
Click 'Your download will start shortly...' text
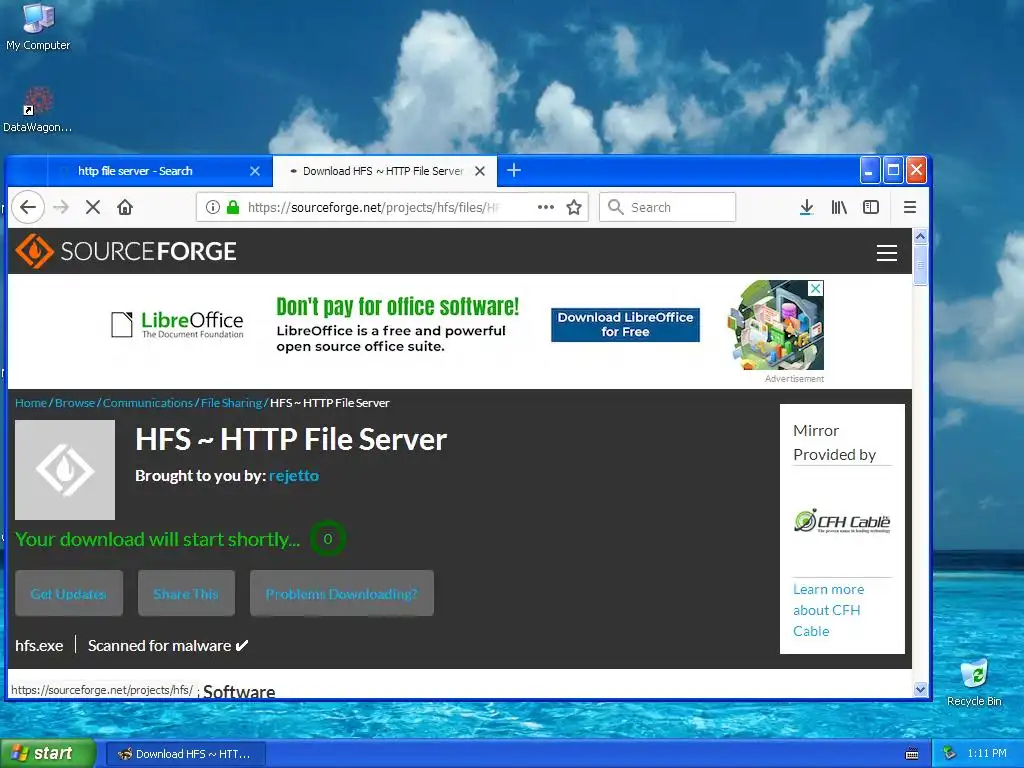coord(157,539)
